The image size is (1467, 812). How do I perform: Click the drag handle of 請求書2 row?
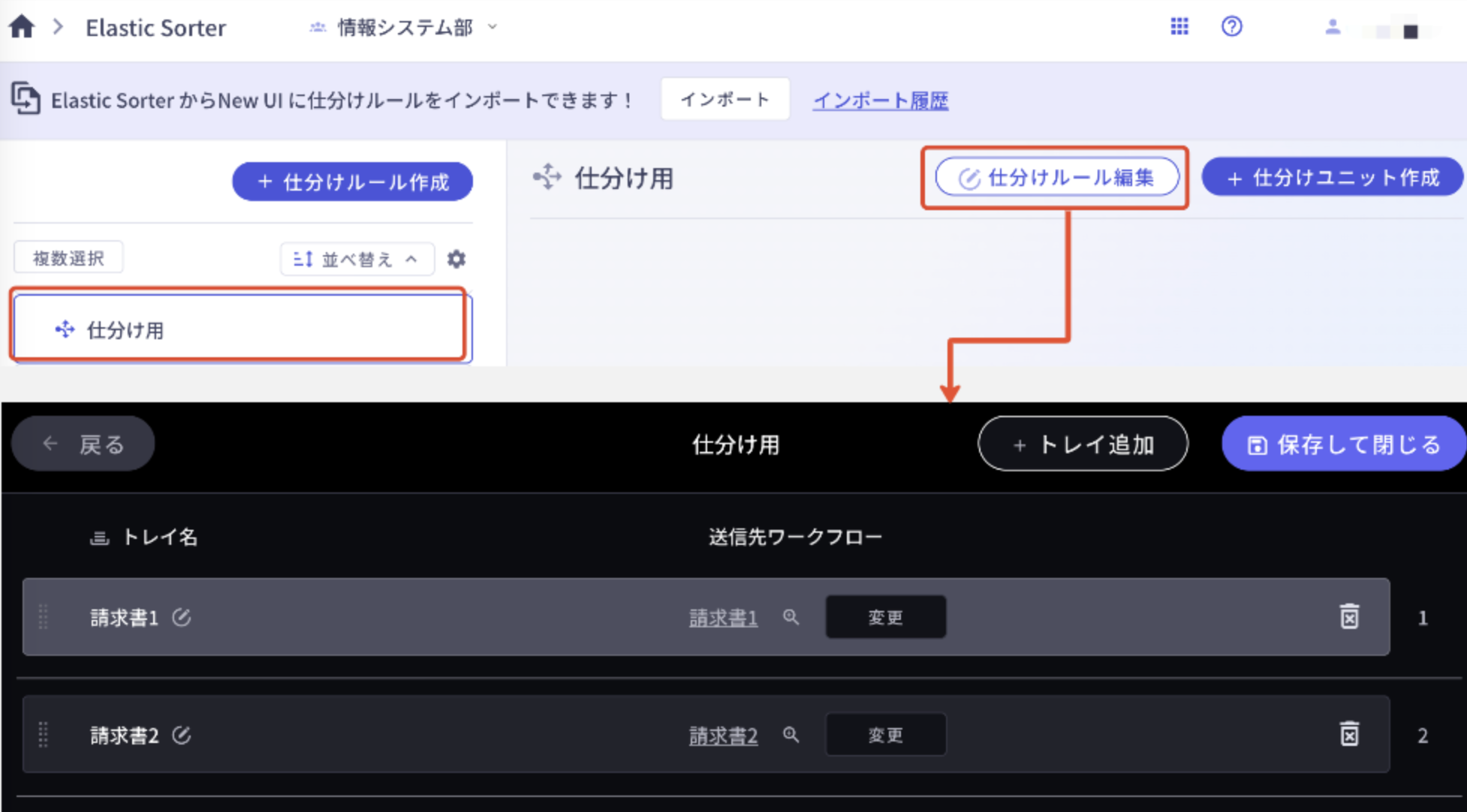[43, 735]
